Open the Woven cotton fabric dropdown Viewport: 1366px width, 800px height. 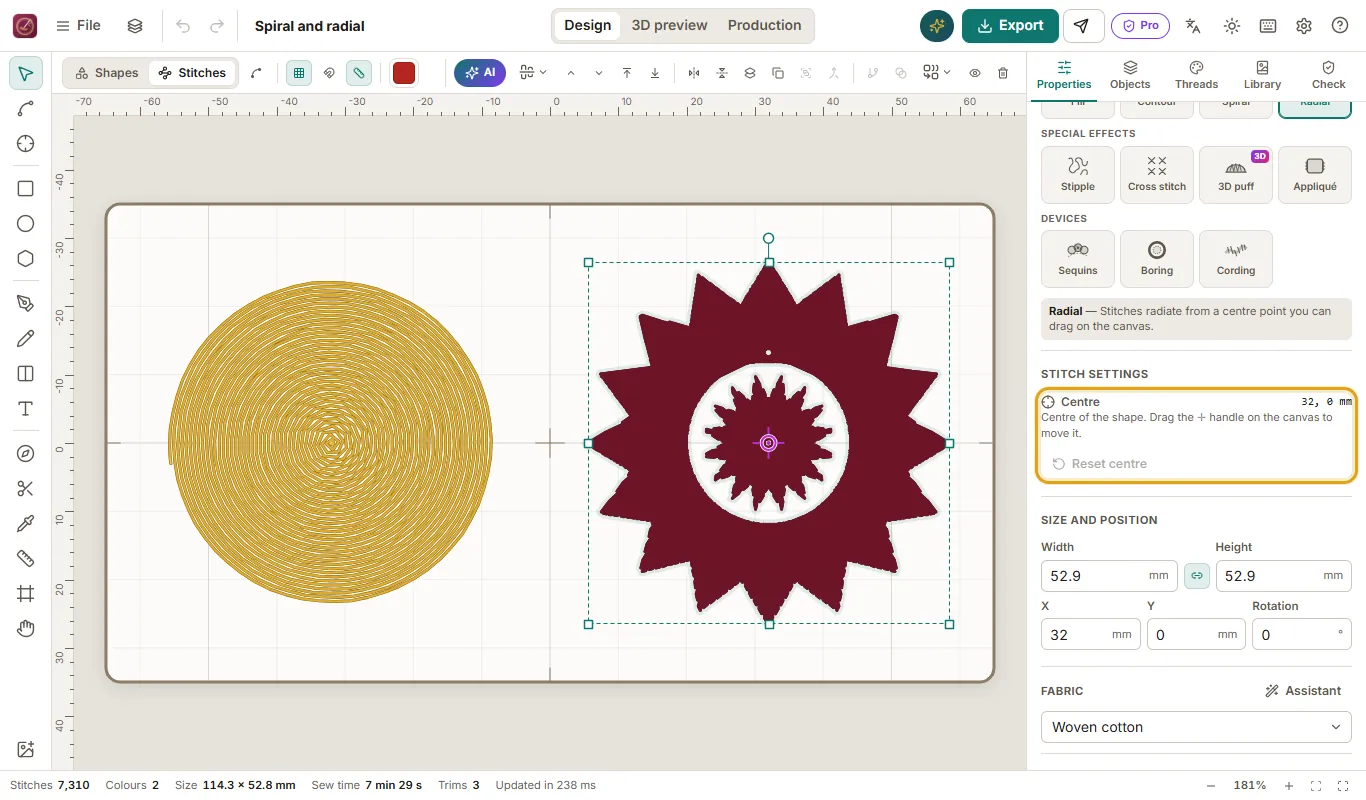coord(1196,727)
